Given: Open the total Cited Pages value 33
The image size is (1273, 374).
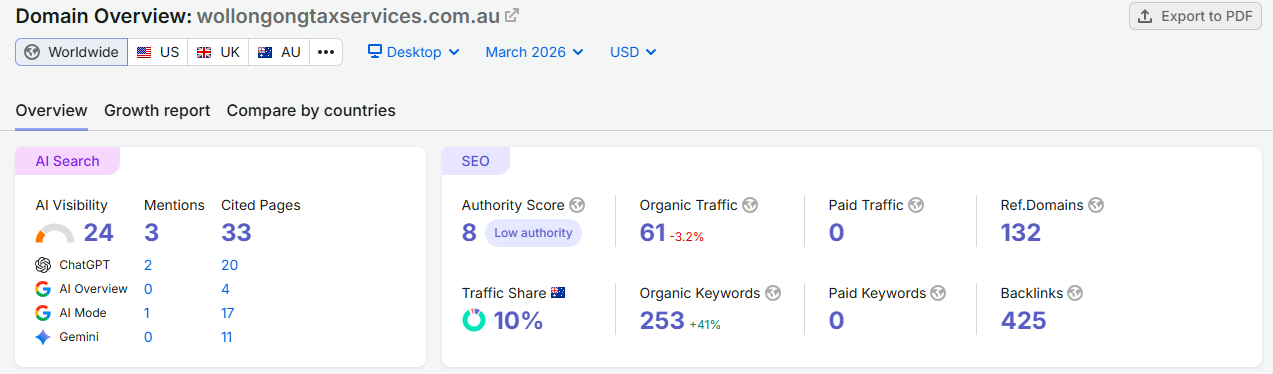Looking at the screenshot, I should [x=236, y=233].
